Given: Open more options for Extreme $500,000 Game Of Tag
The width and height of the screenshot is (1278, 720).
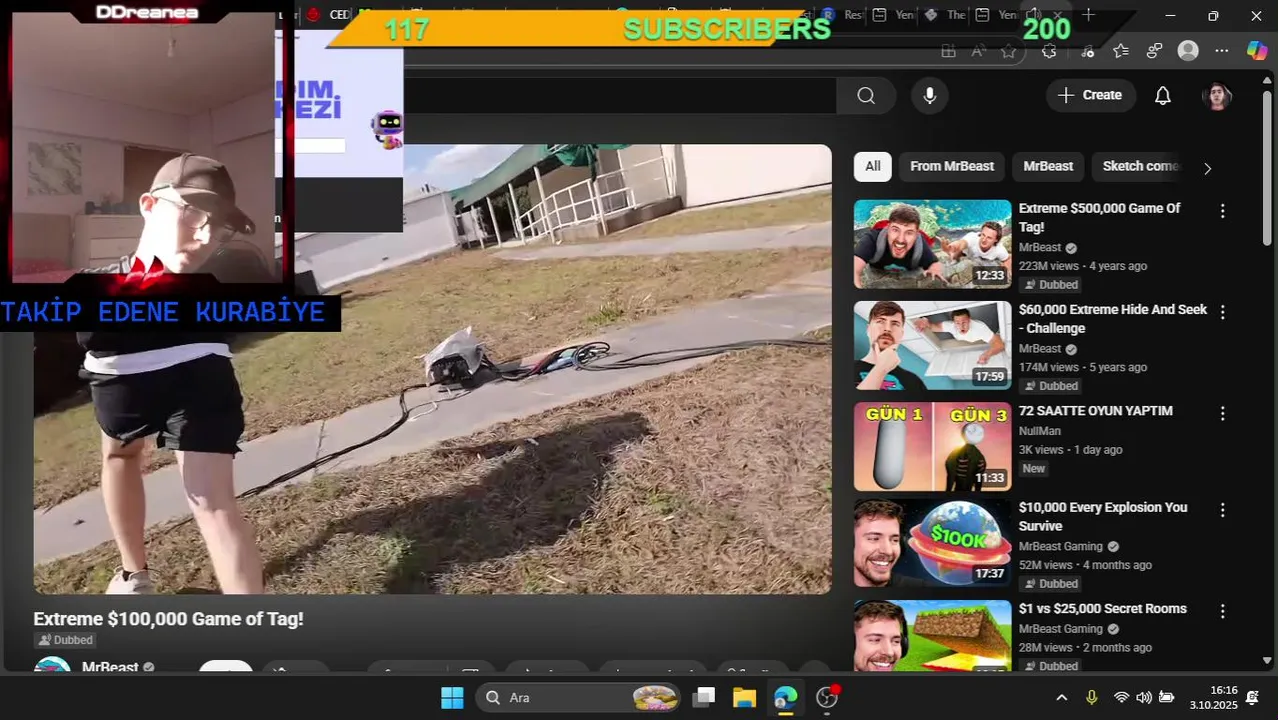Looking at the screenshot, I should tap(1222, 211).
